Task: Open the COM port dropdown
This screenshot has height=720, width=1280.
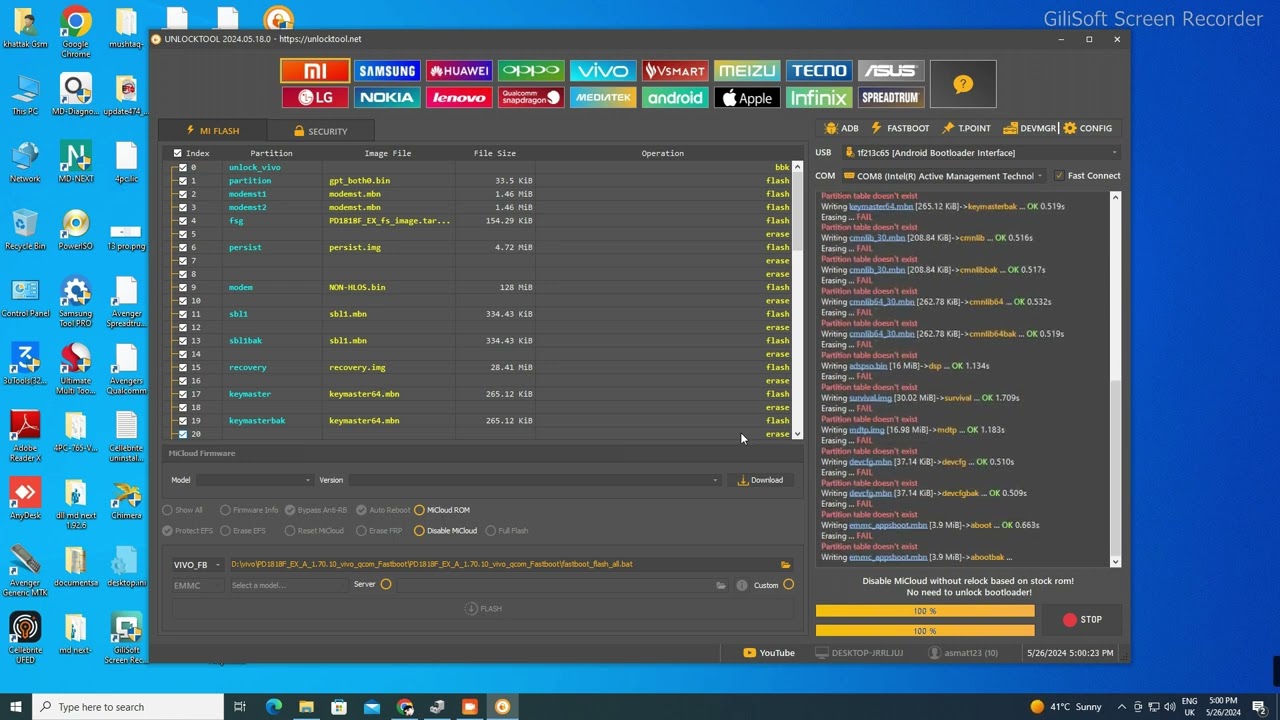Action: tap(945, 176)
